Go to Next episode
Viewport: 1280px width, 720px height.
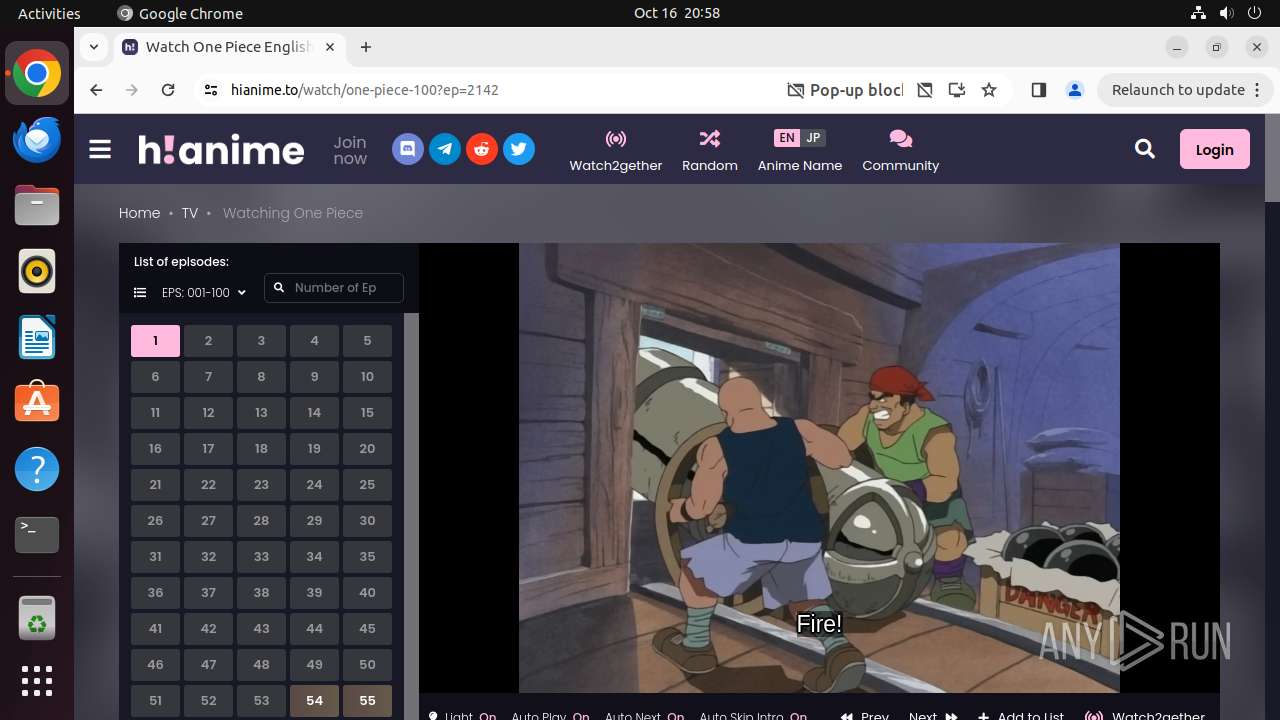[x=933, y=715]
